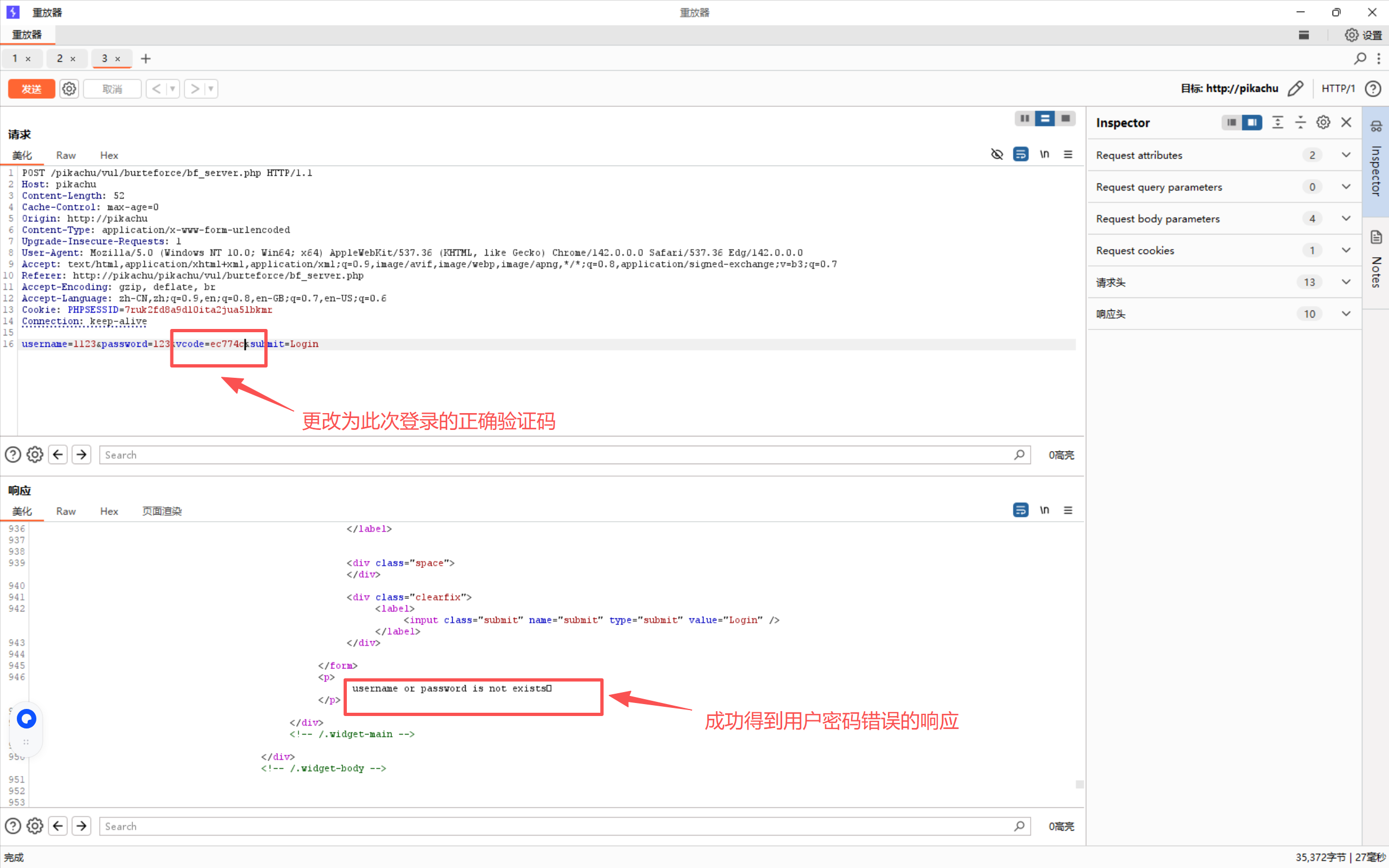Switch request view to Raw tab
The height and width of the screenshot is (868, 1389).
66,155
